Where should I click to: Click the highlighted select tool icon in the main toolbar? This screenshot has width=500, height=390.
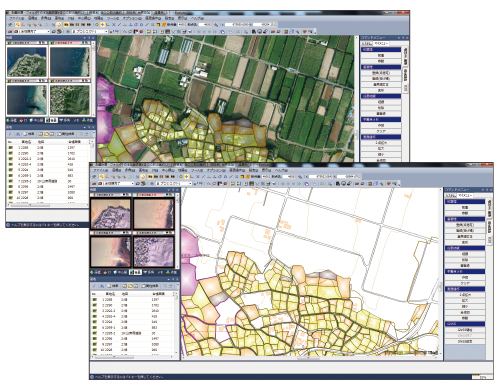click(x=102, y=177)
